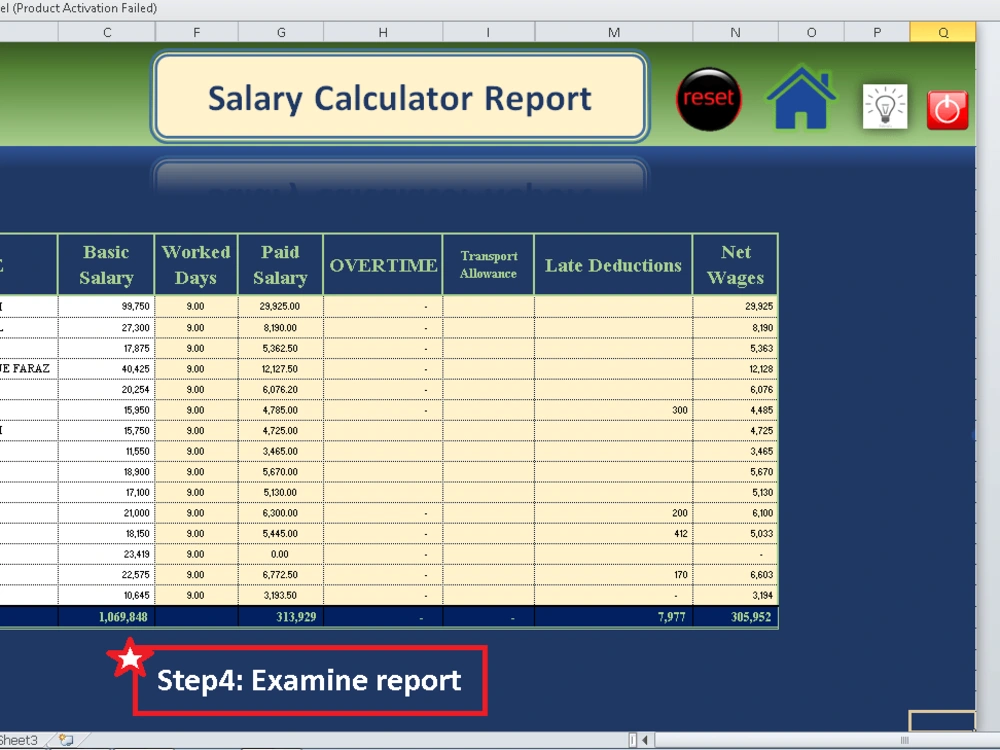
Task: Select column Q heading
Action: [942, 31]
